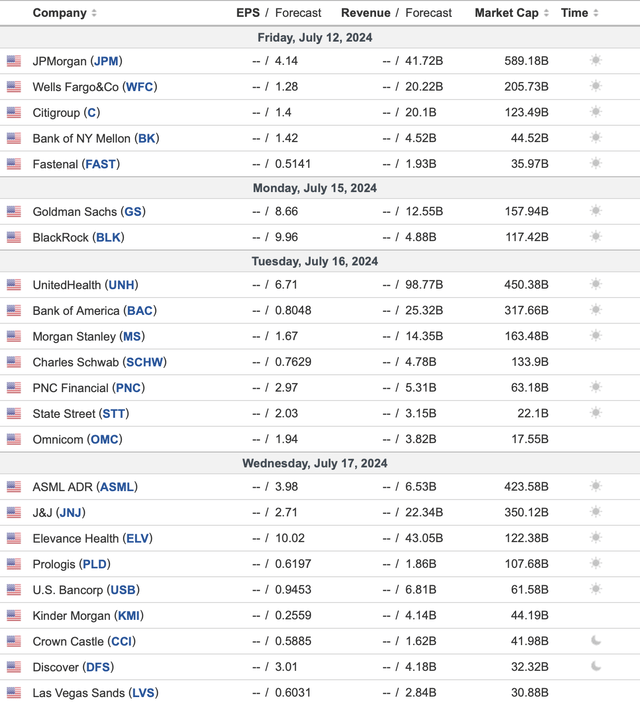Click the Monday, July 15, 2024 date header
The height and width of the screenshot is (705, 640).
315,188
